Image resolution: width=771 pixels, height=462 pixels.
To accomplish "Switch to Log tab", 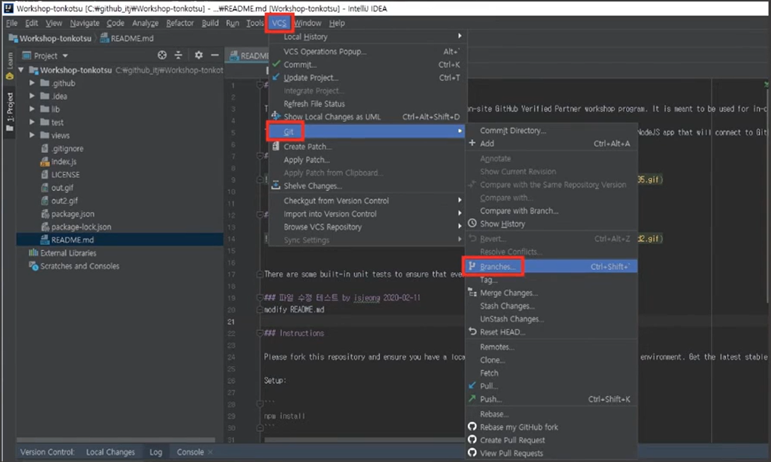I will (155, 452).
